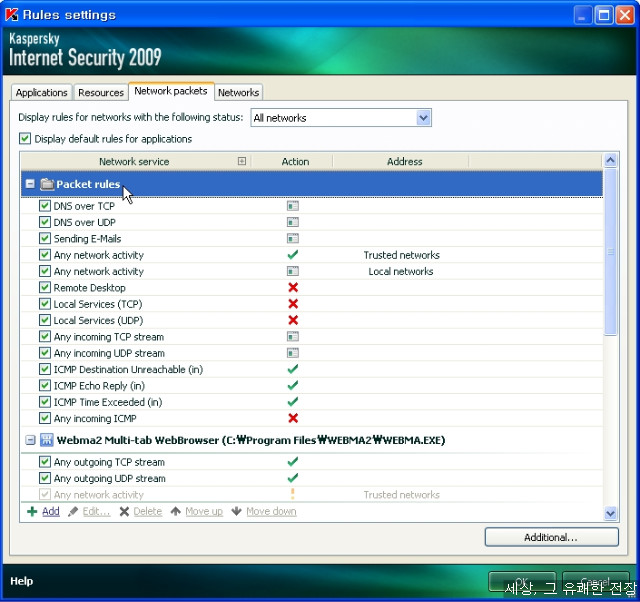Select the ICMP Time Exceeded (in) row text
This screenshot has width=640, height=602.
108,402
